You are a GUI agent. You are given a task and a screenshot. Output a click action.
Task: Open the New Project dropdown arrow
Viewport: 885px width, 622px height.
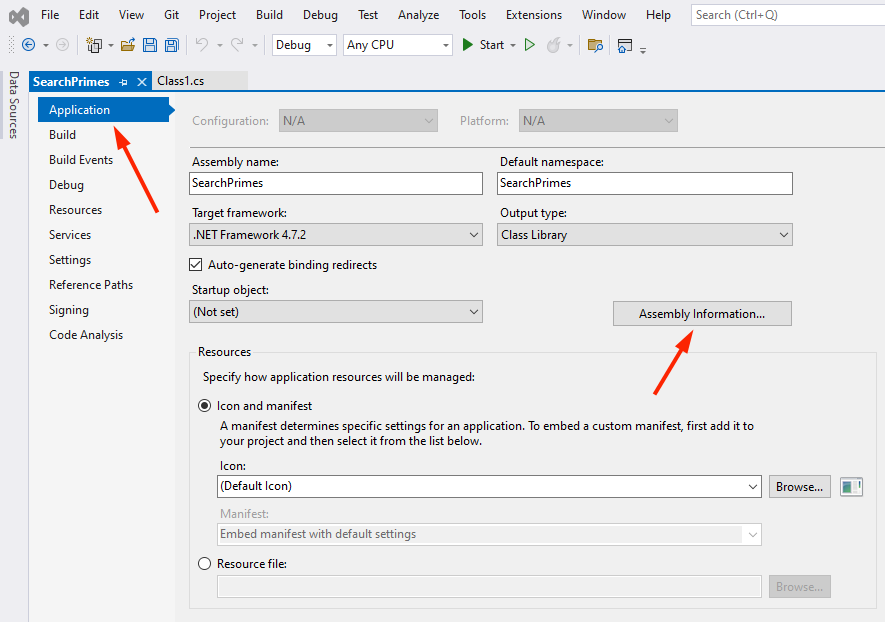click(111, 45)
